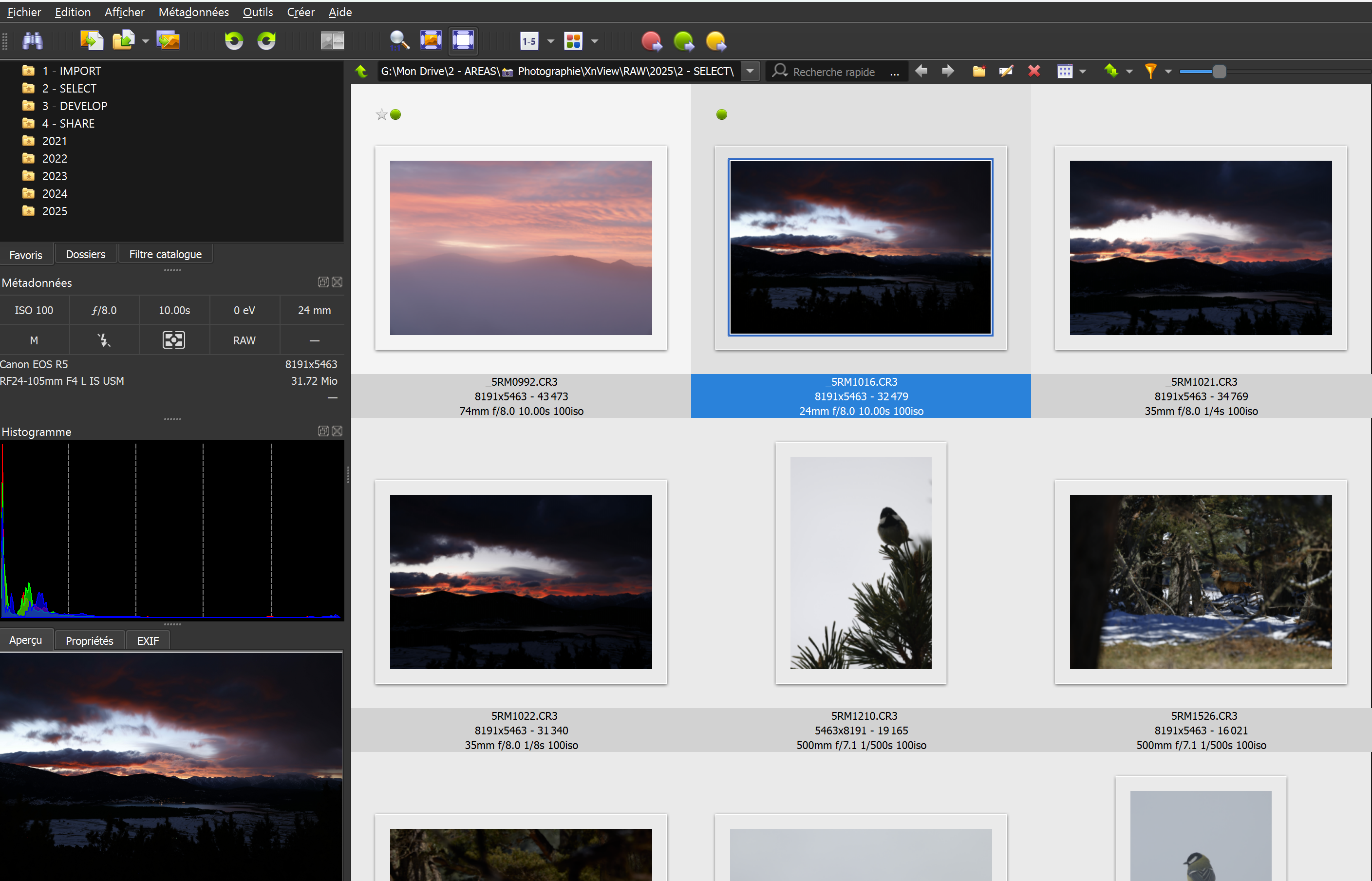
Task: Click the binoculars search icon
Action: [x=33, y=40]
